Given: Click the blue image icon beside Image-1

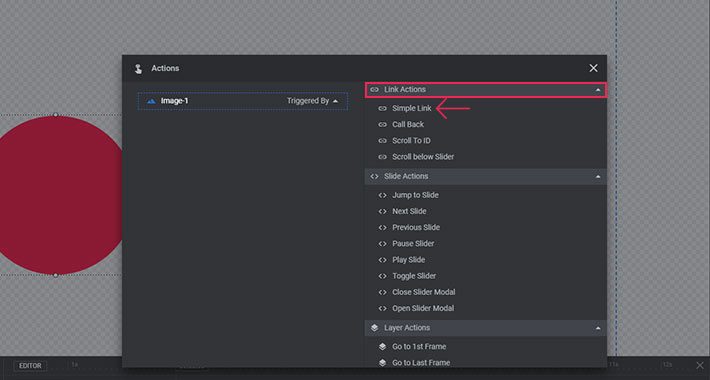Looking at the screenshot, I should point(151,101).
